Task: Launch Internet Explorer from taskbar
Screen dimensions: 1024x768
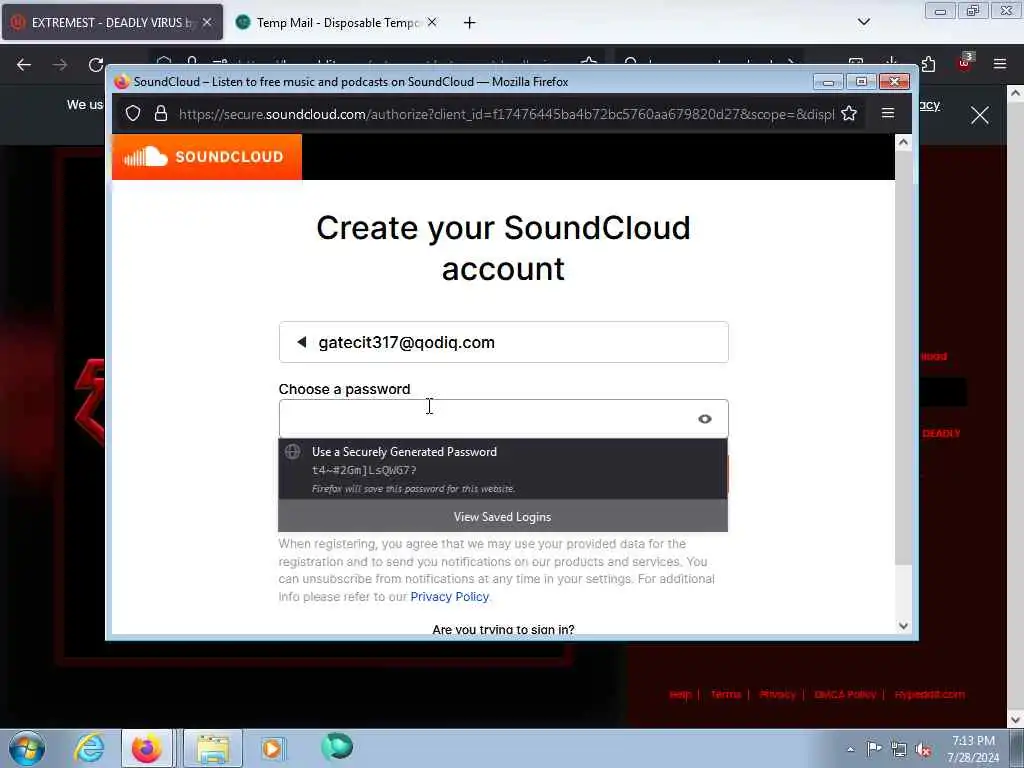Action: coord(88,748)
